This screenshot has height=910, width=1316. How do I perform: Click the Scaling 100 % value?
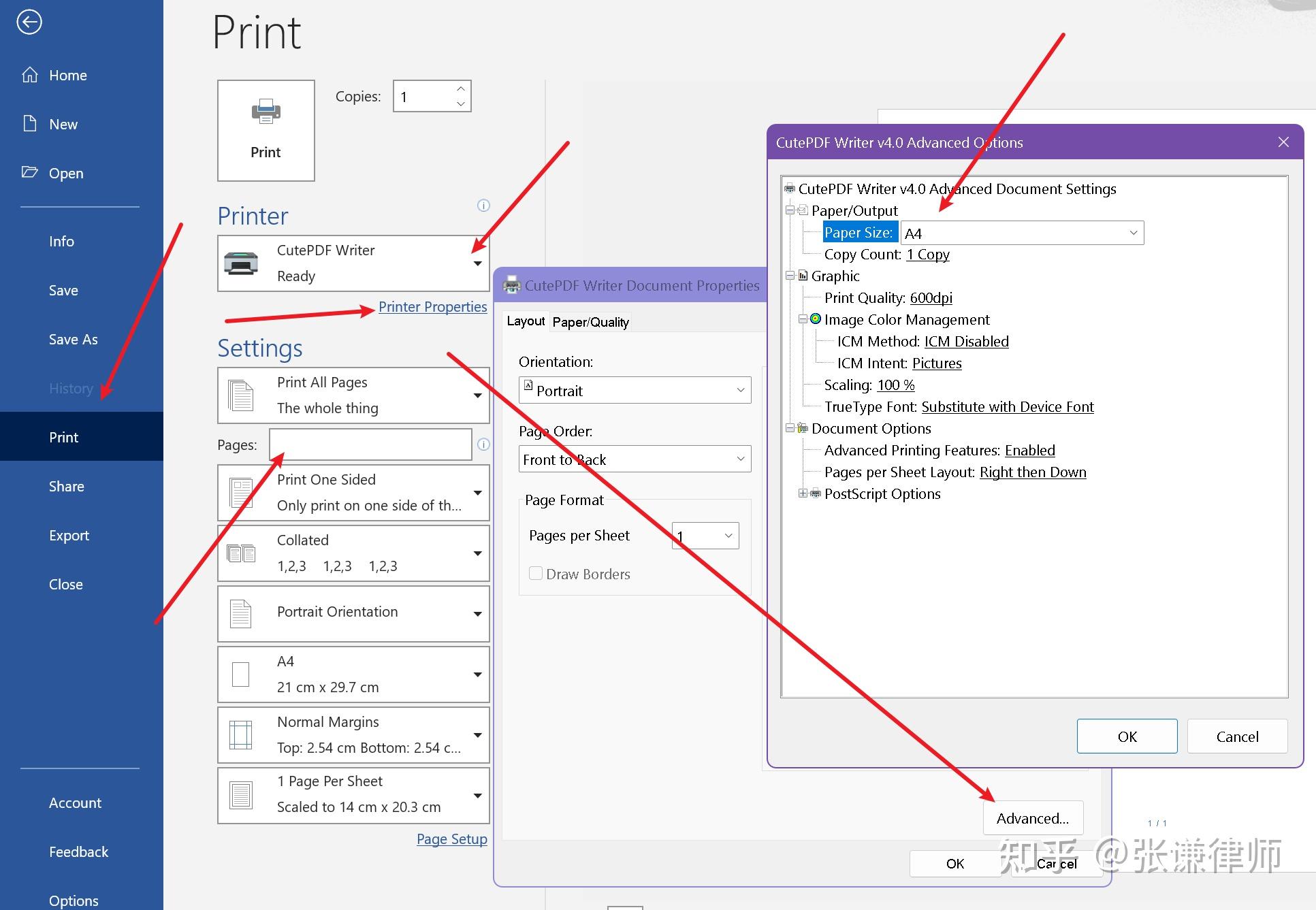[x=895, y=385]
